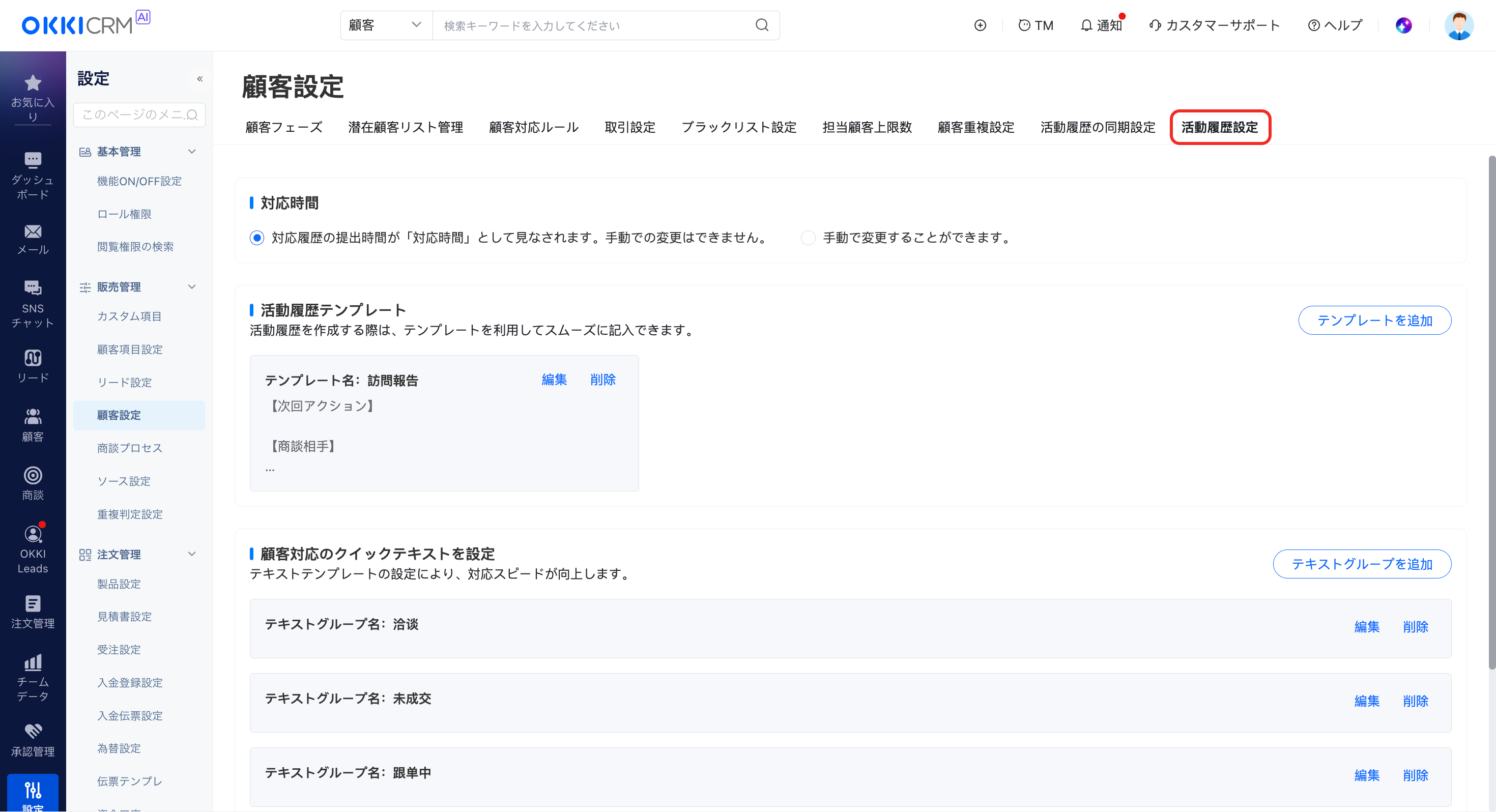
Task: Click the search magnifier icon in top bar
Action: tap(762, 25)
